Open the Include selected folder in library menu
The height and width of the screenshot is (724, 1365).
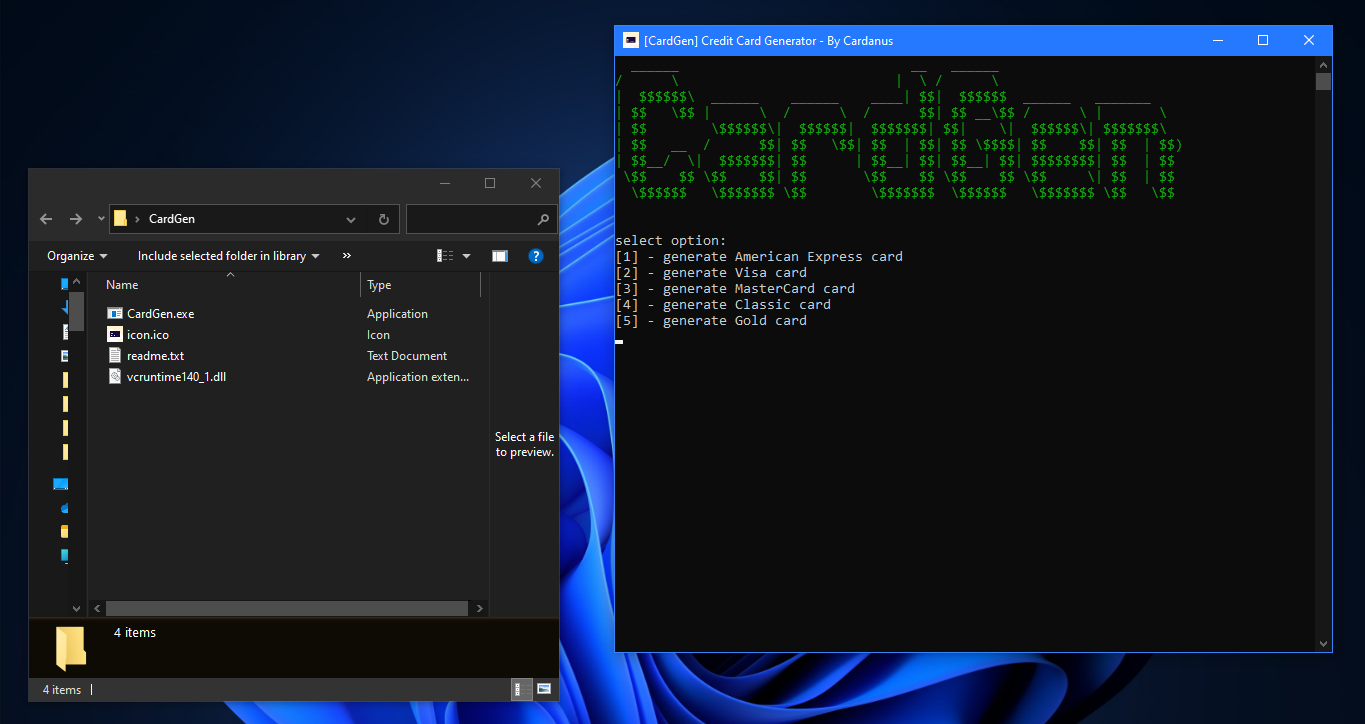pos(228,256)
